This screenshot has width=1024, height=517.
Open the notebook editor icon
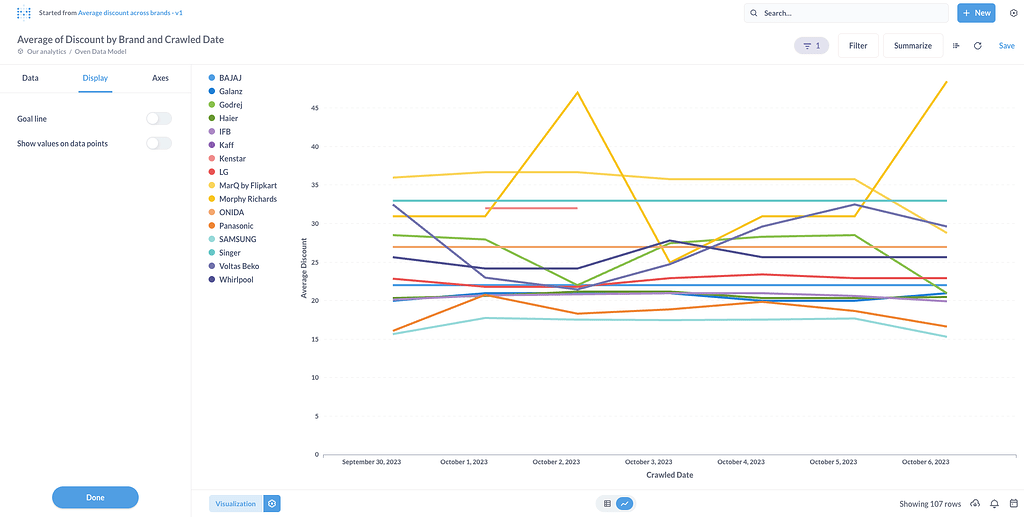click(x=956, y=45)
